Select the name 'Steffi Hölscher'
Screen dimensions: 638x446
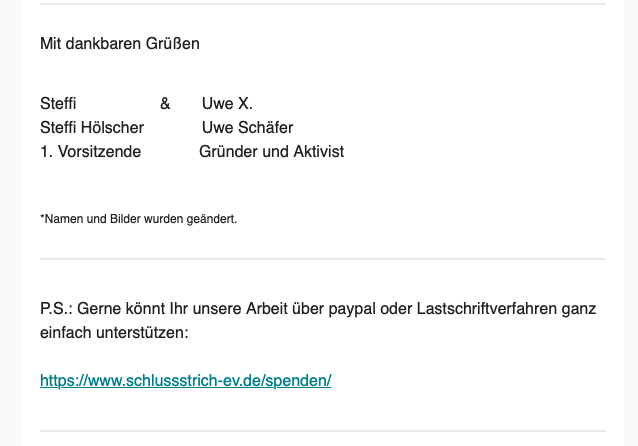(92, 127)
